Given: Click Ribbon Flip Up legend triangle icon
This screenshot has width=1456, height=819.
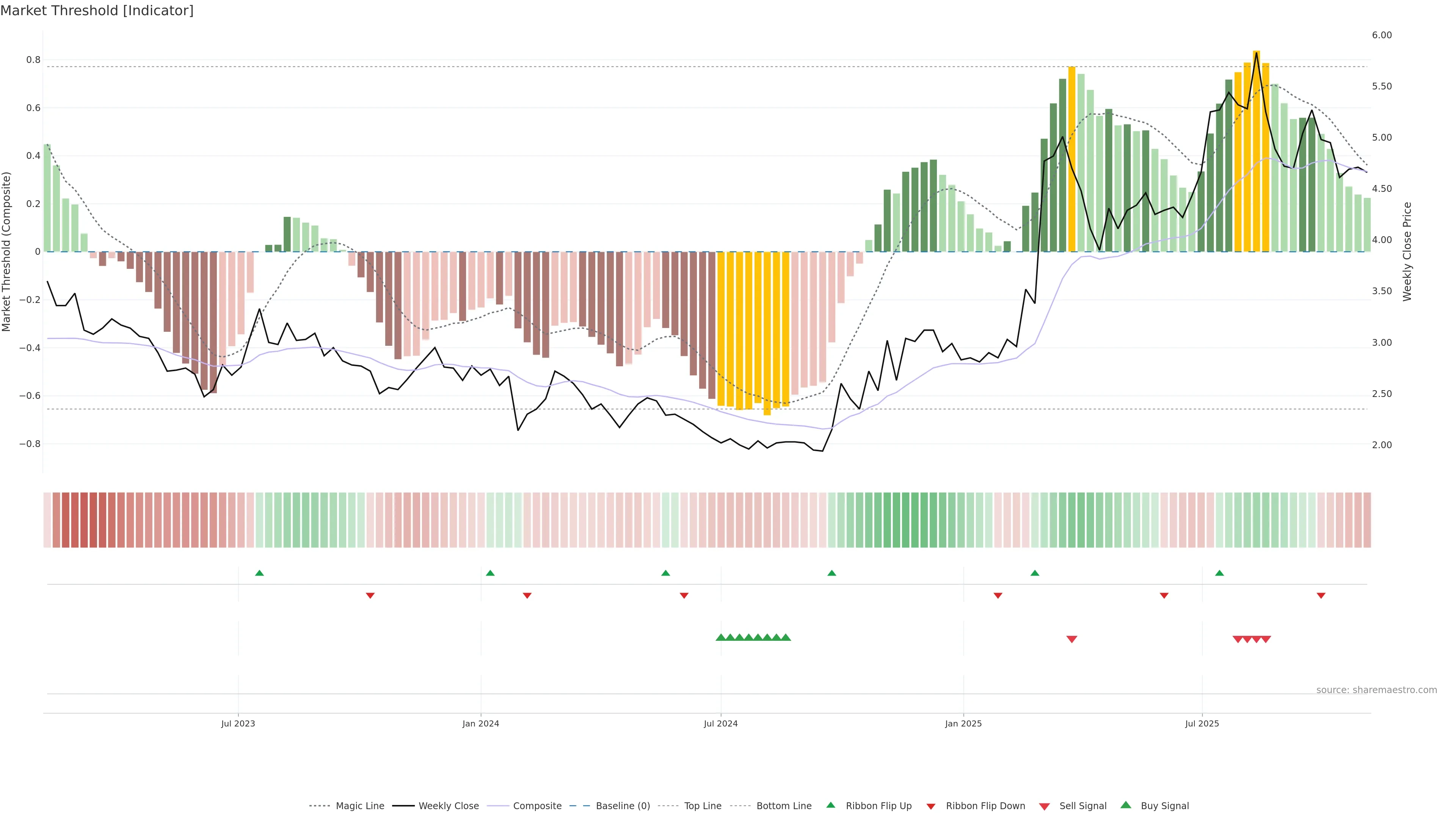Looking at the screenshot, I should tap(831, 805).
